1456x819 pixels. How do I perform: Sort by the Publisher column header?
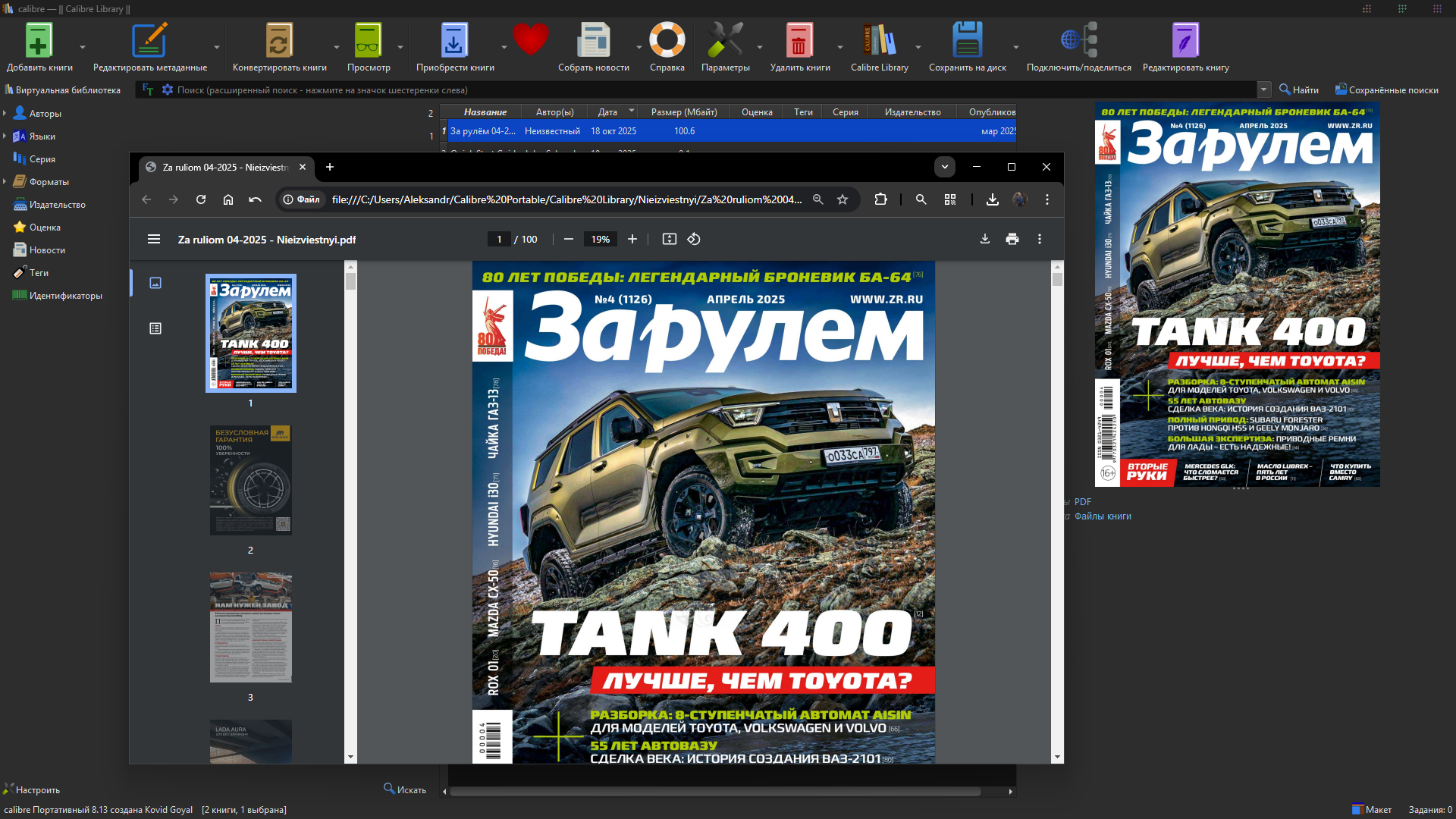point(912,112)
